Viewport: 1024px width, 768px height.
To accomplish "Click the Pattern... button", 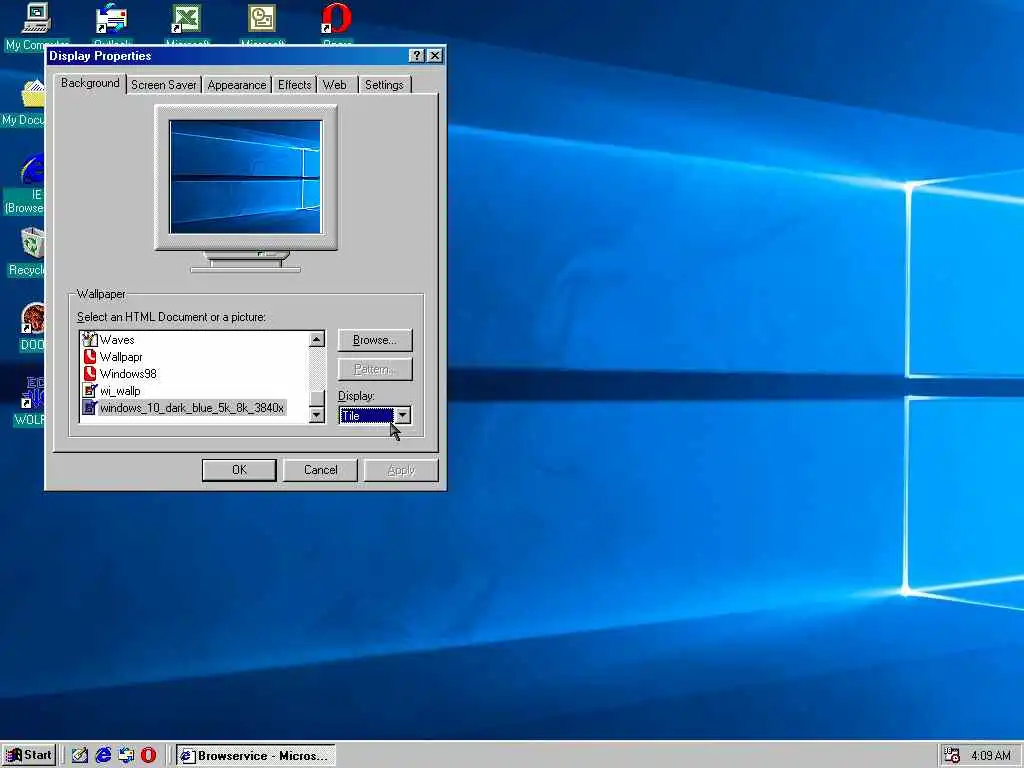I will click(375, 369).
